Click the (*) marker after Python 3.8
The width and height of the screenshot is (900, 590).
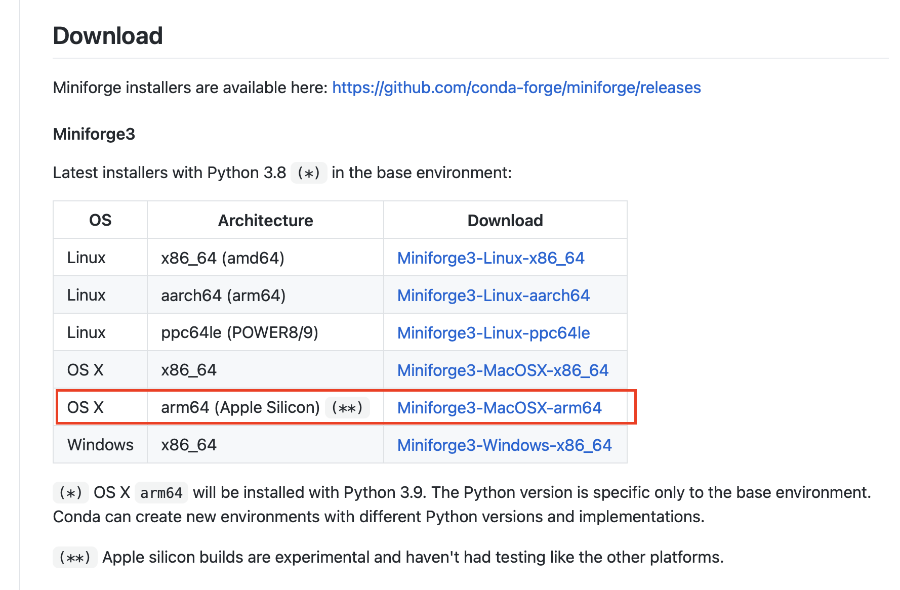[309, 173]
